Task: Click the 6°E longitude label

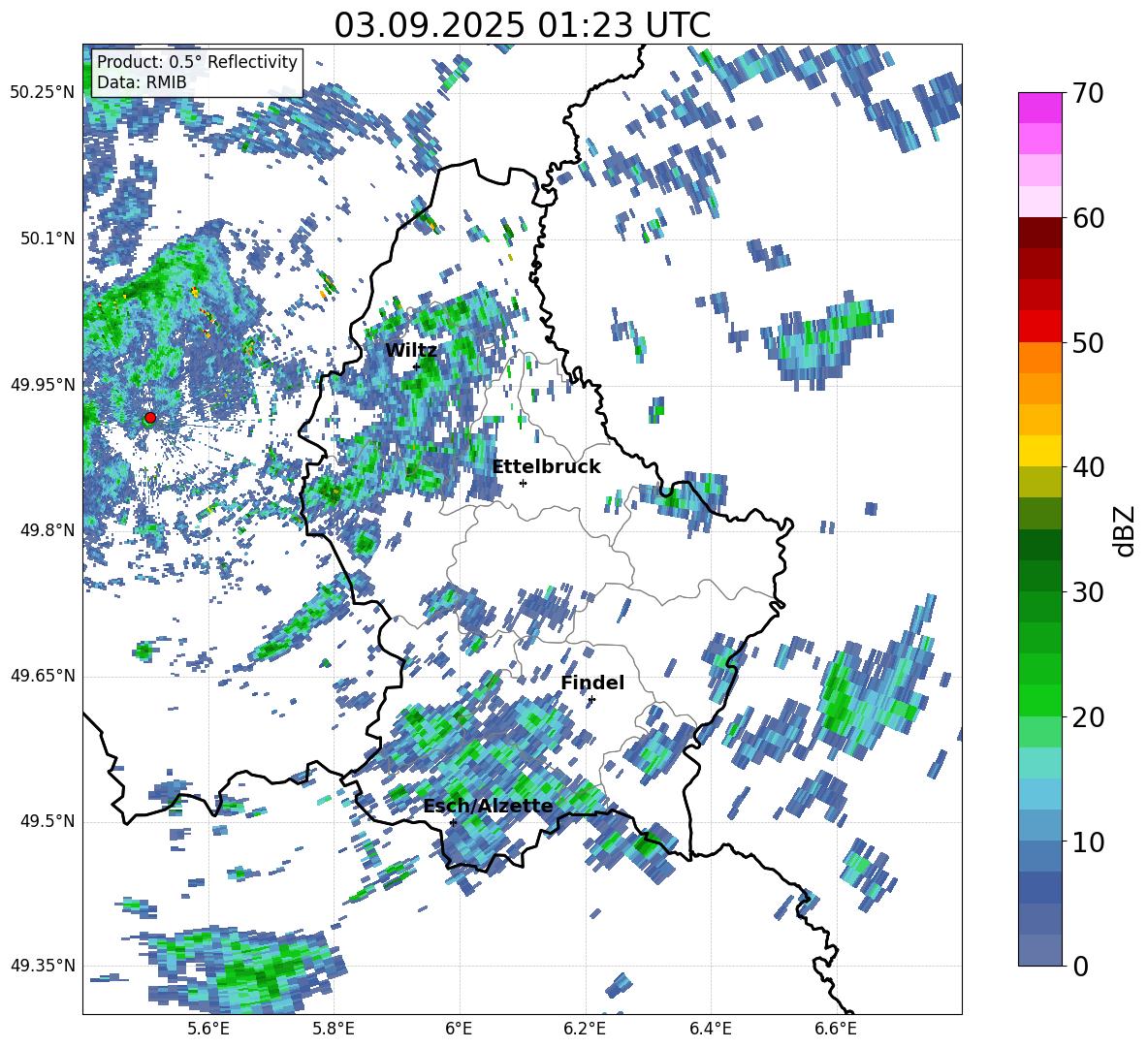Action: click(x=459, y=1029)
